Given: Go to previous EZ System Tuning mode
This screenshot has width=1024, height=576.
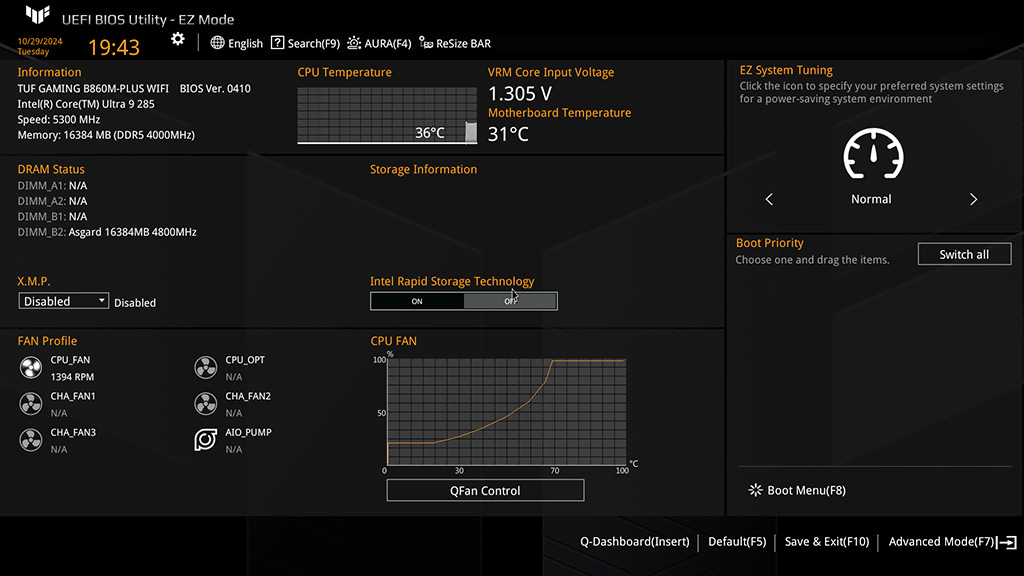Looking at the screenshot, I should [x=769, y=200].
